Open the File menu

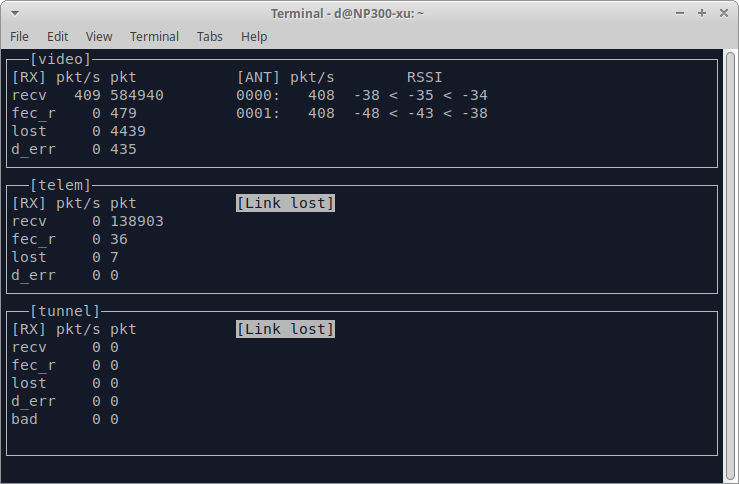[19, 36]
